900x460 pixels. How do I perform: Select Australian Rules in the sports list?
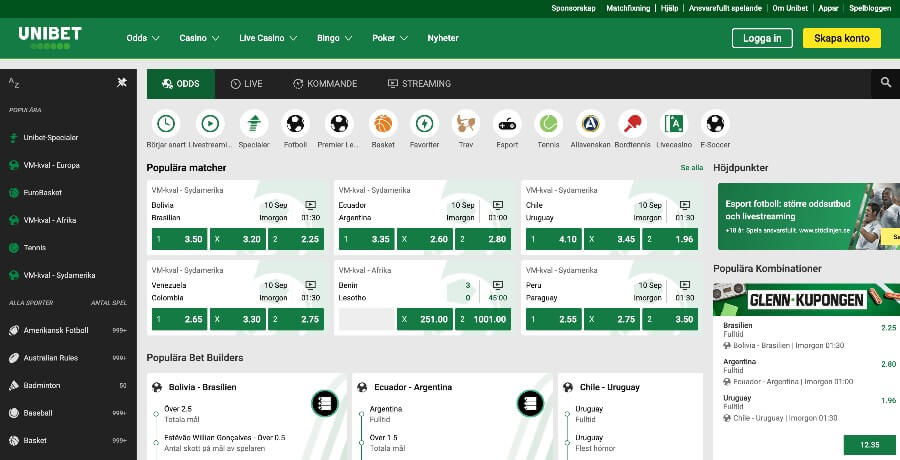tap(69, 358)
